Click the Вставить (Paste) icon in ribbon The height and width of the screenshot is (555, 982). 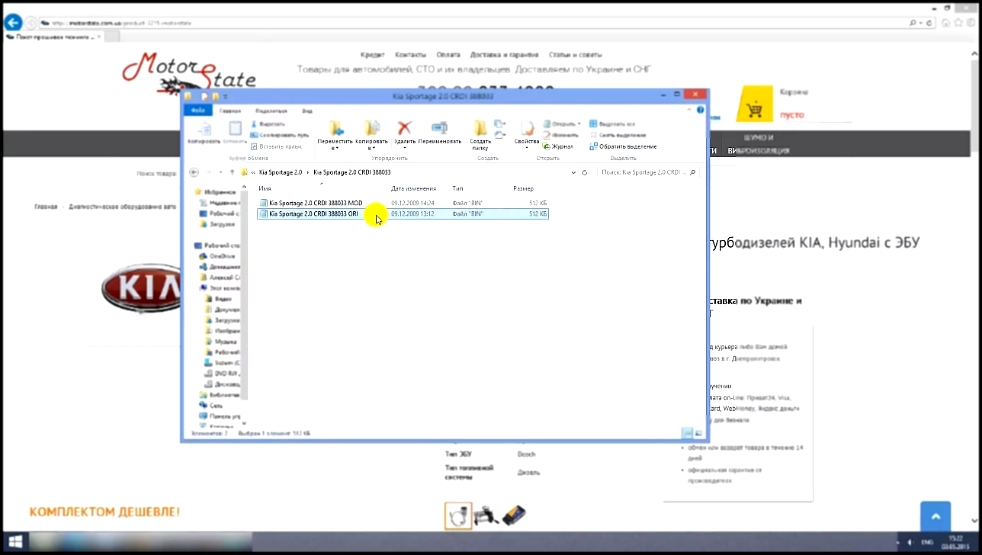tap(235, 133)
